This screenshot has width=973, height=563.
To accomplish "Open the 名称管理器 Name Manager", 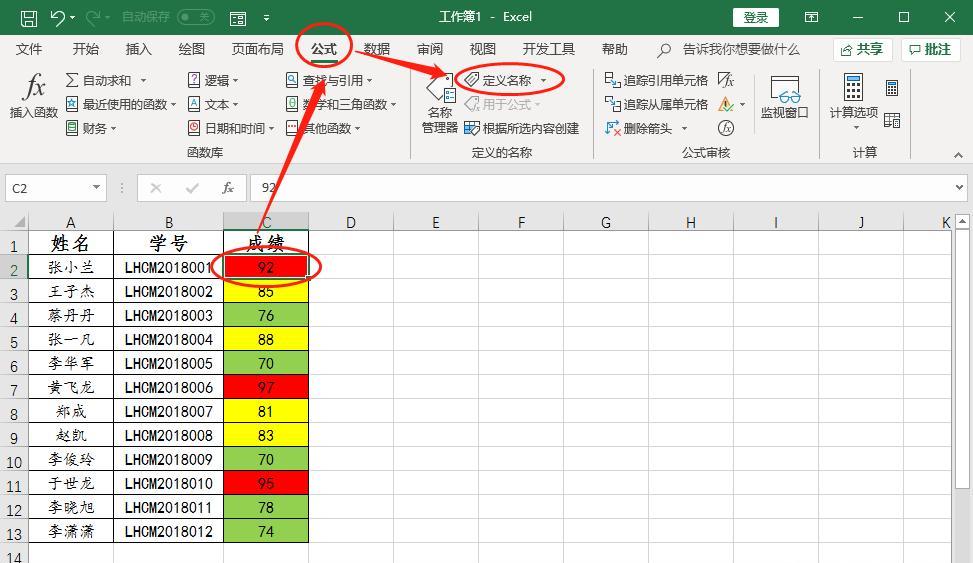I will [x=440, y=103].
